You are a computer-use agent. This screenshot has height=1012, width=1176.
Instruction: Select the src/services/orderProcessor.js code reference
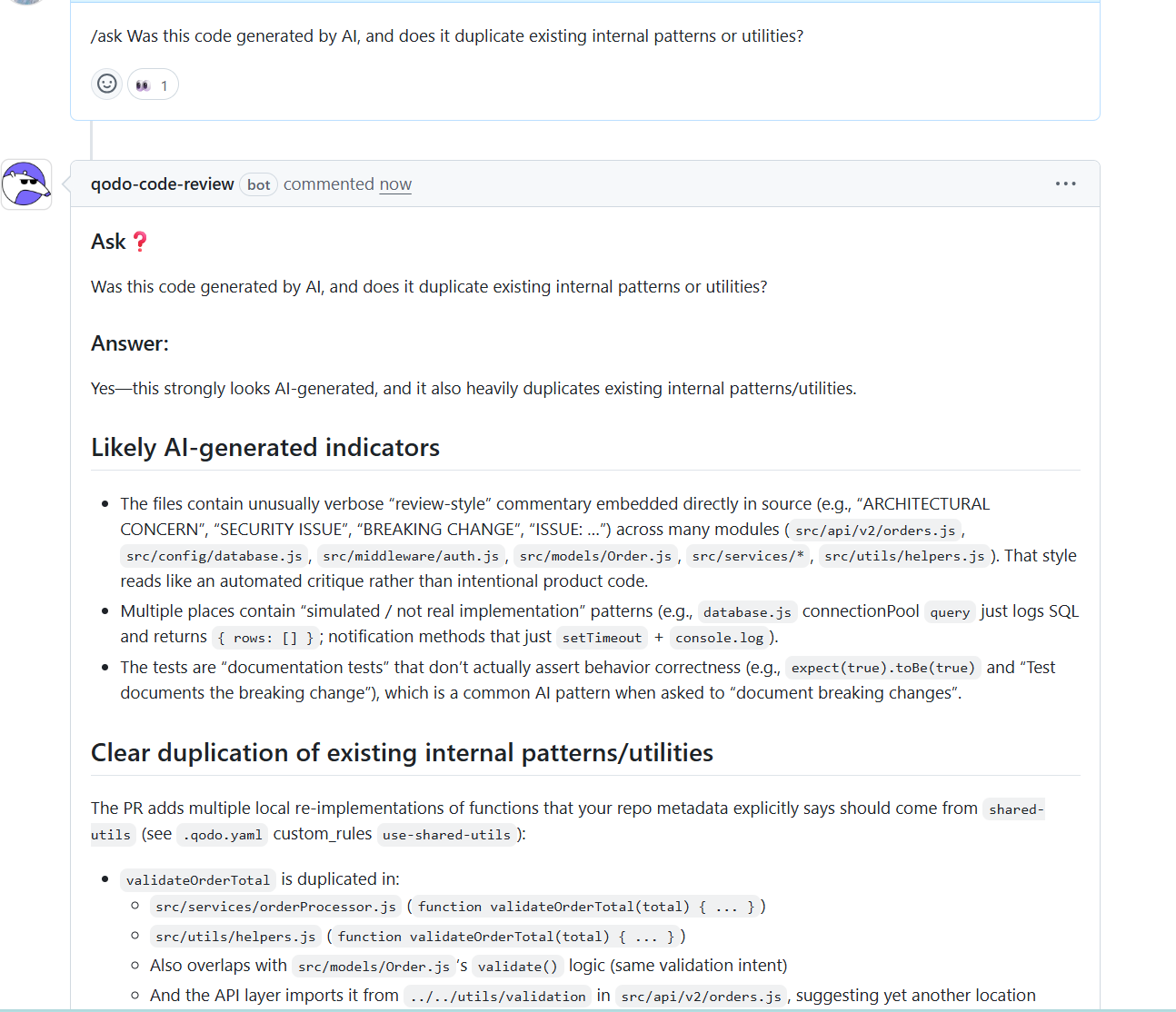pos(274,906)
